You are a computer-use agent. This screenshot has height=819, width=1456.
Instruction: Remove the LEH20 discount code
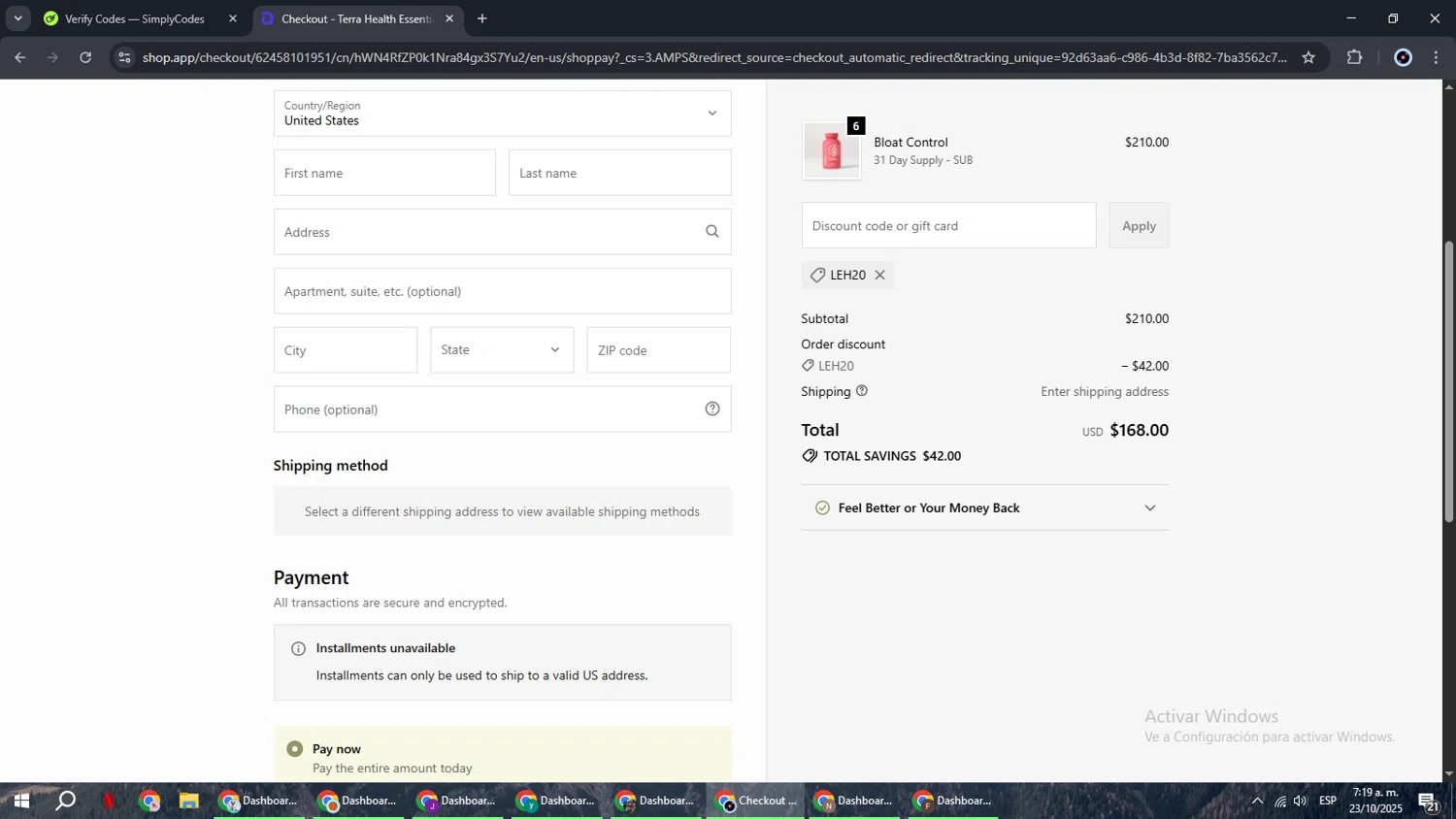tap(880, 275)
